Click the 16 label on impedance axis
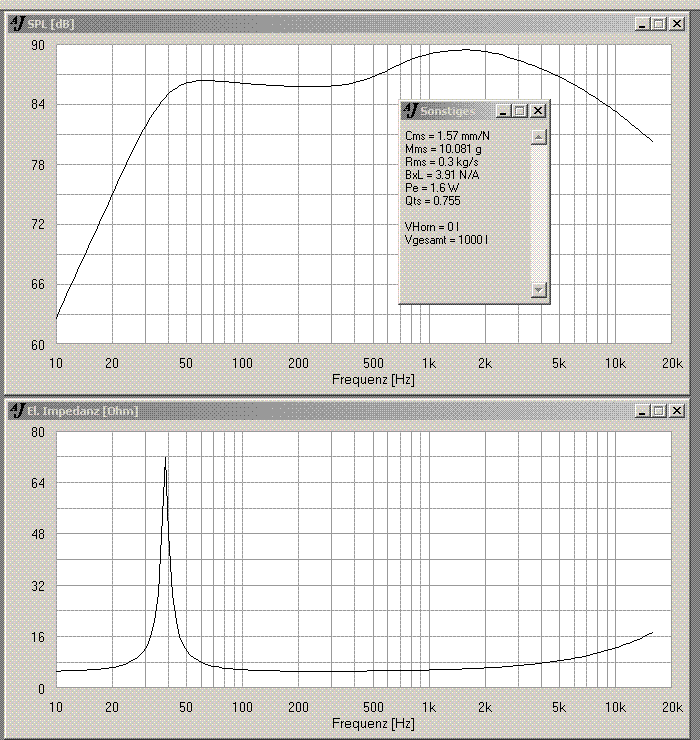Screen dimensions: 700x740 38,638
